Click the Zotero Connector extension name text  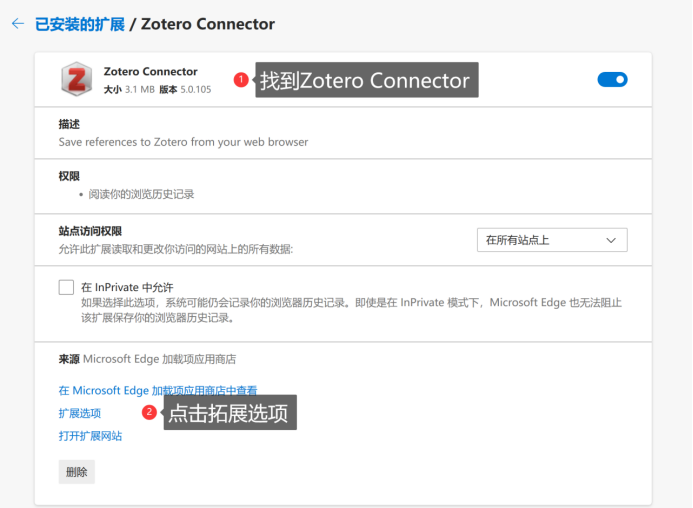[x=151, y=72]
